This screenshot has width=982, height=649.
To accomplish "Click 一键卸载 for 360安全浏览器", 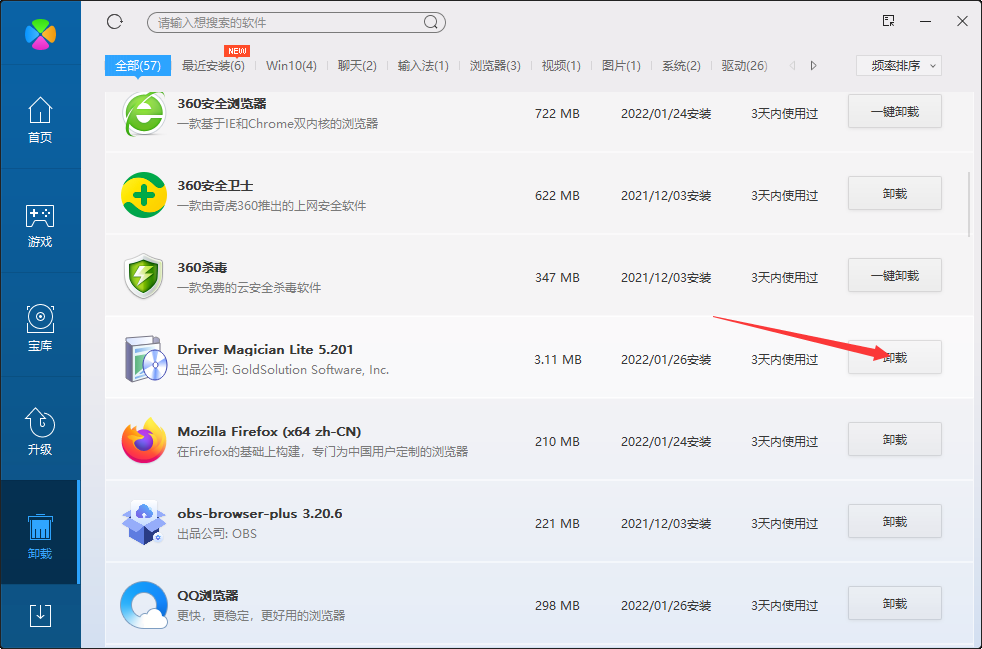I will (x=895, y=112).
